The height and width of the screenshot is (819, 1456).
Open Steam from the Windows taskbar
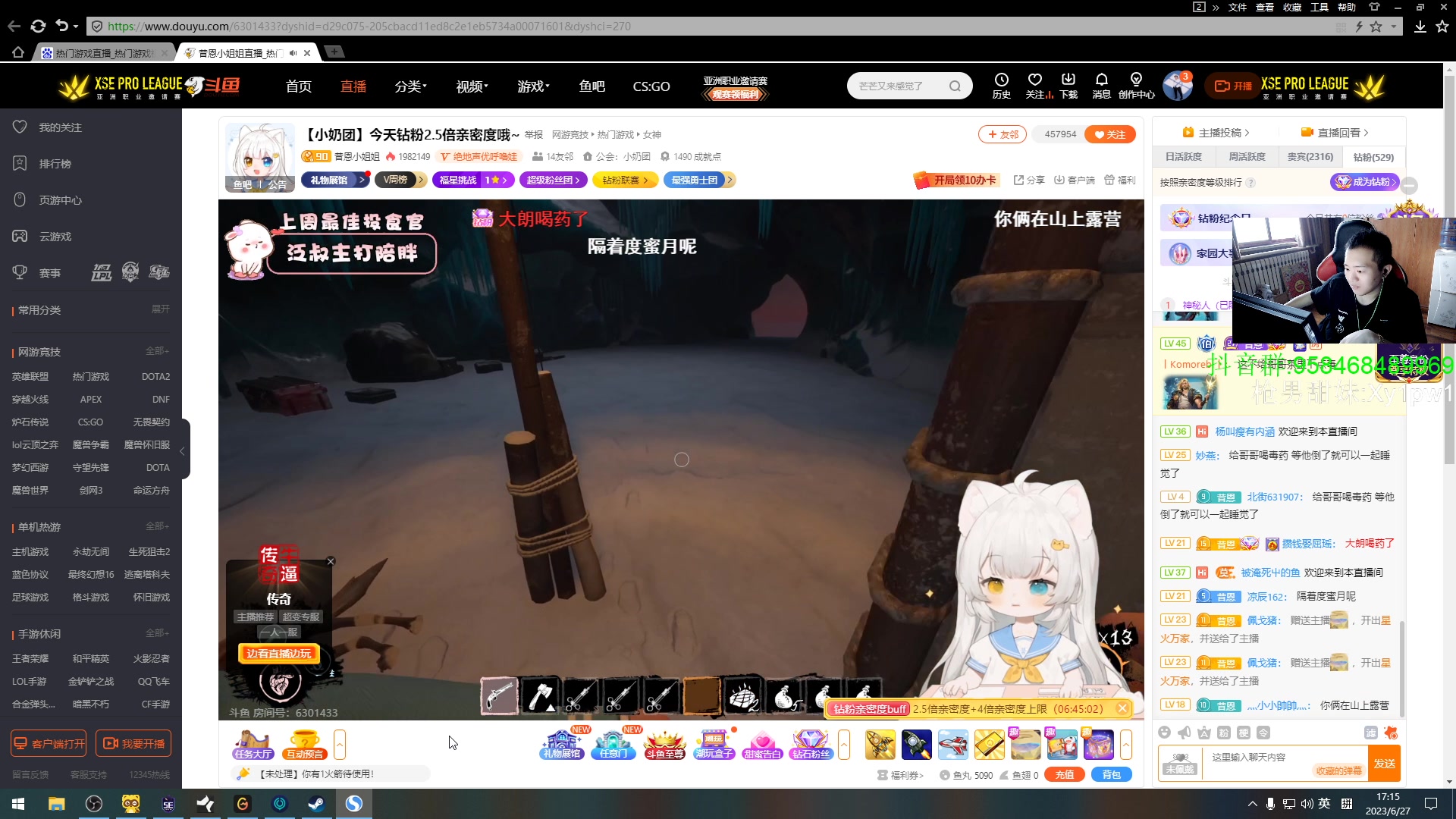pyautogui.click(x=316, y=804)
